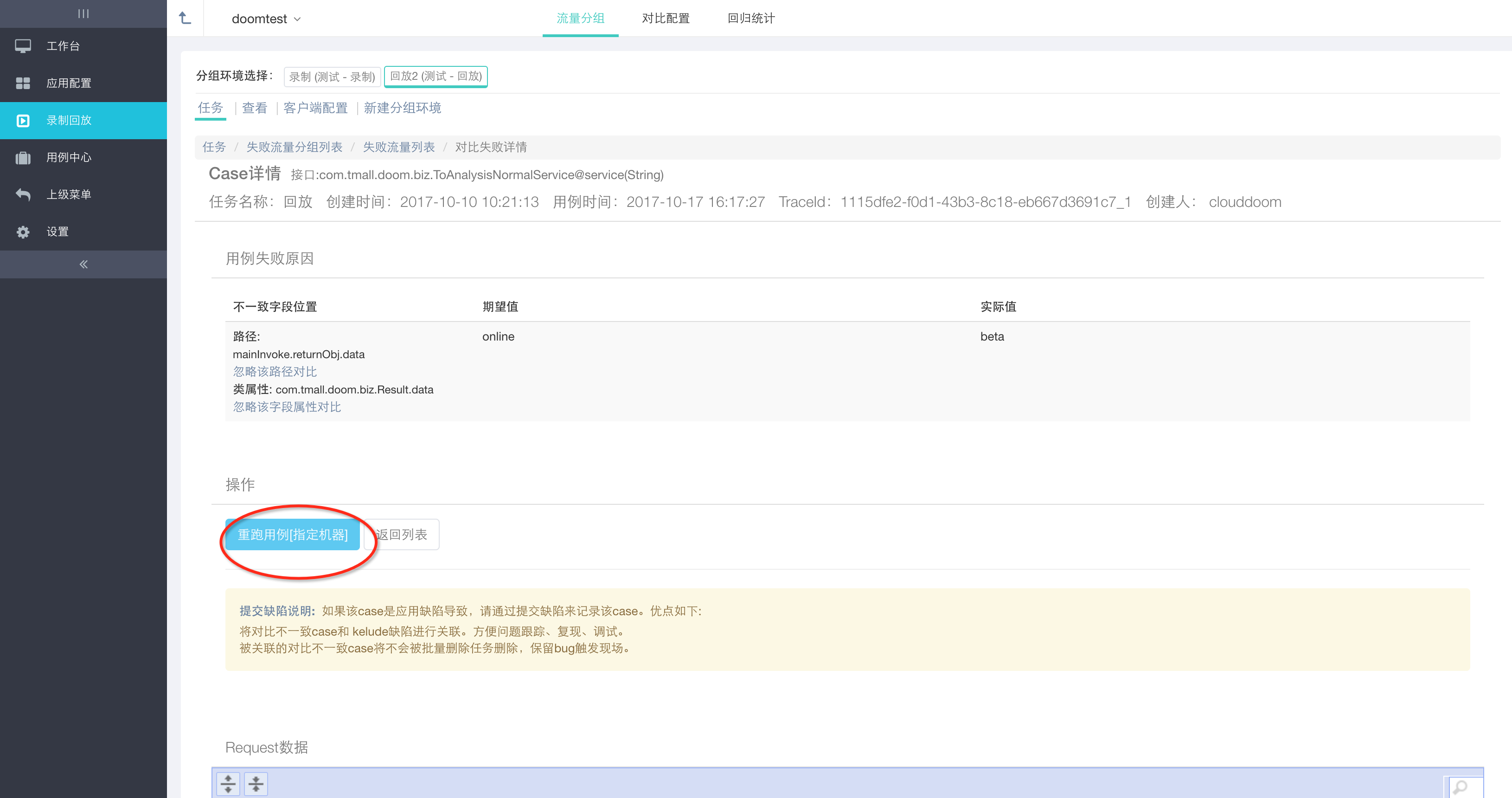Open 用例中心 in the sidebar
The height and width of the screenshot is (798, 1512).
83,157
